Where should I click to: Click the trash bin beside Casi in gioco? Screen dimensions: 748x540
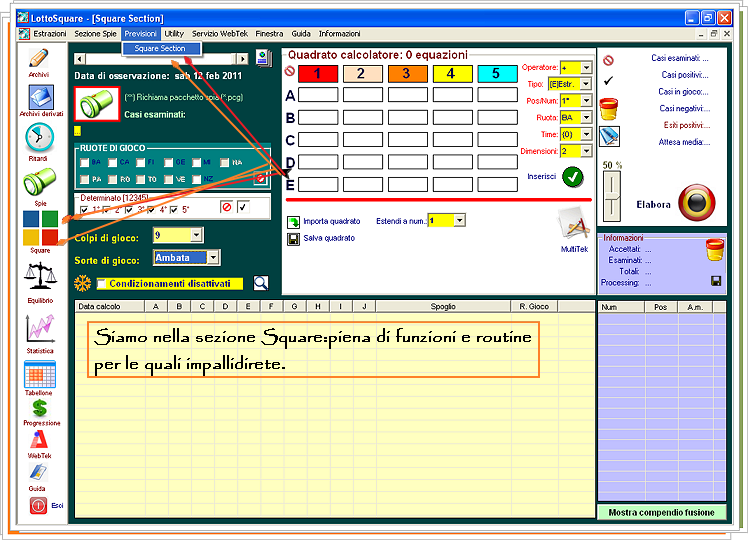point(609,109)
